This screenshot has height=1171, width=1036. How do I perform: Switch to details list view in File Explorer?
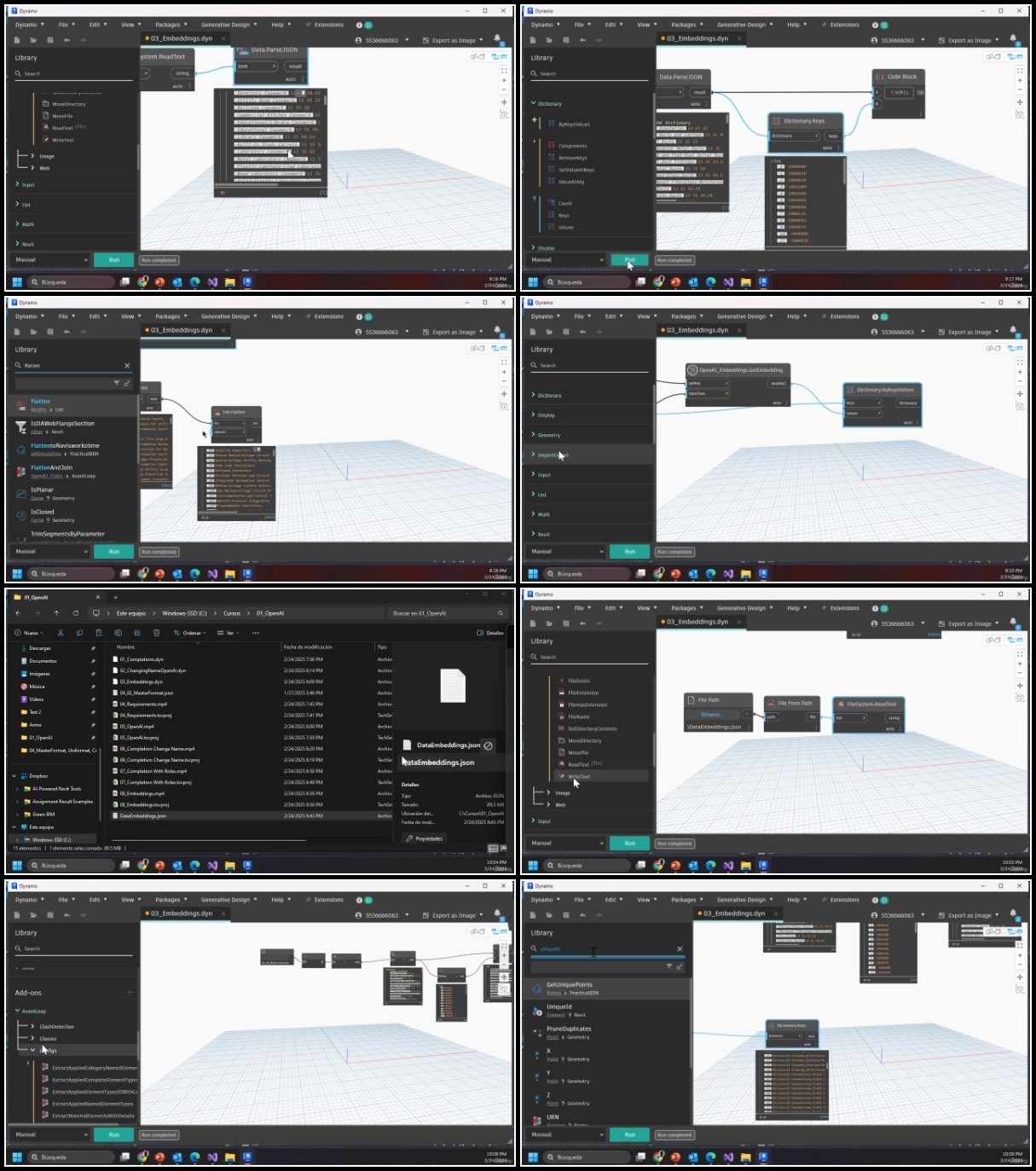coord(492,849)
